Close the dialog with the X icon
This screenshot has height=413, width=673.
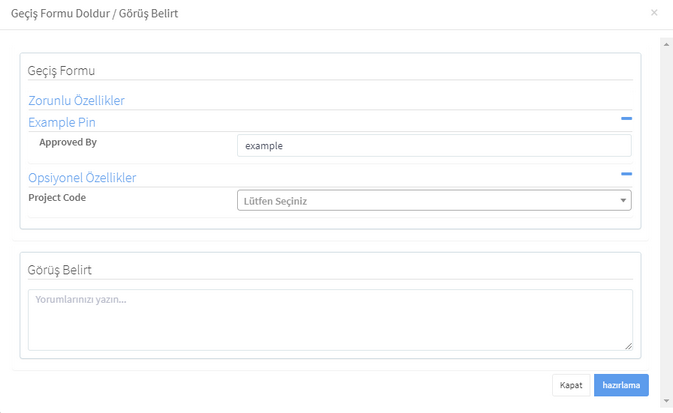tap(654, 13)
